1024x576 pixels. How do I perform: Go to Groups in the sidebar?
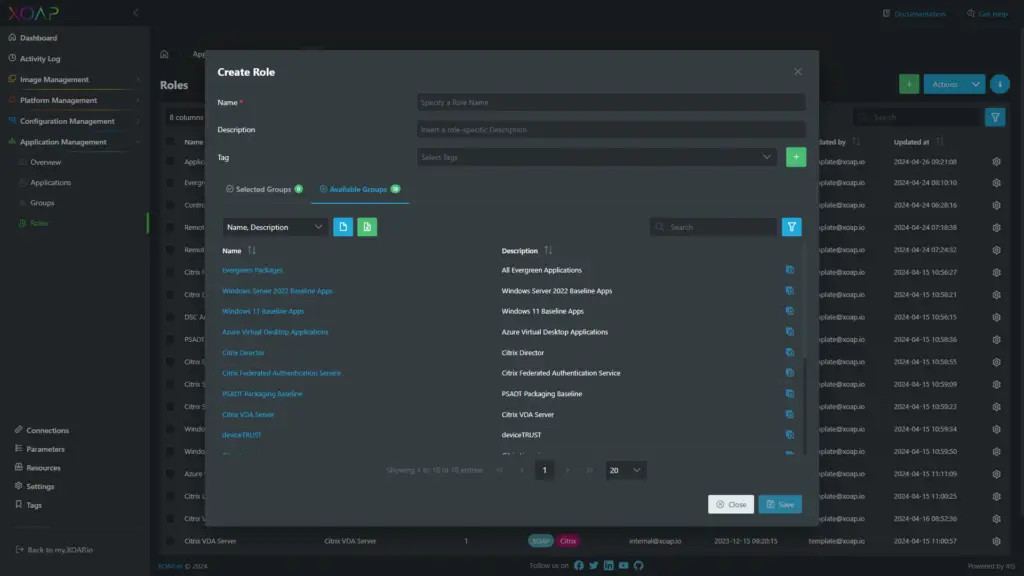point(42,203)
